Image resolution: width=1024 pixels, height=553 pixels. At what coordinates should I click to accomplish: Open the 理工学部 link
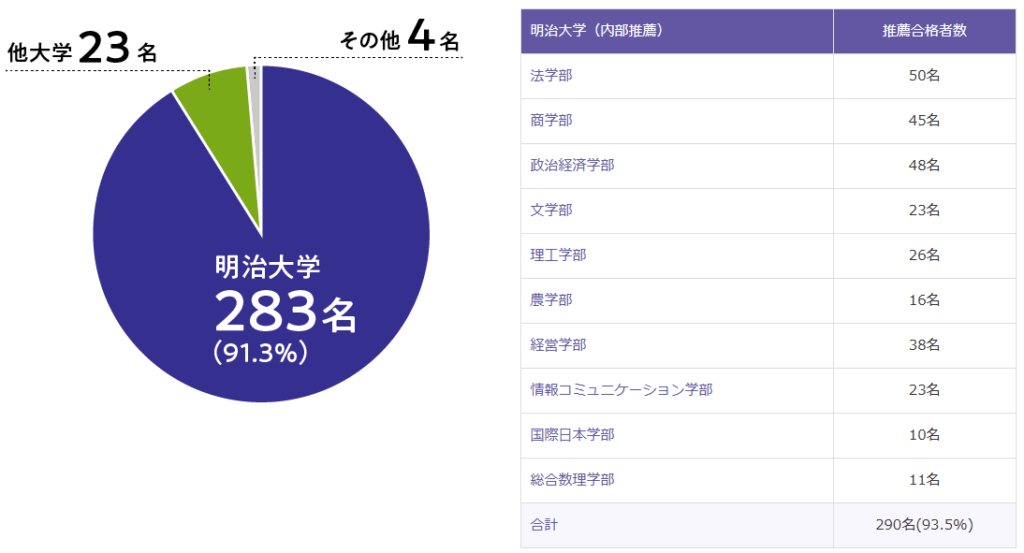point(558,255)
